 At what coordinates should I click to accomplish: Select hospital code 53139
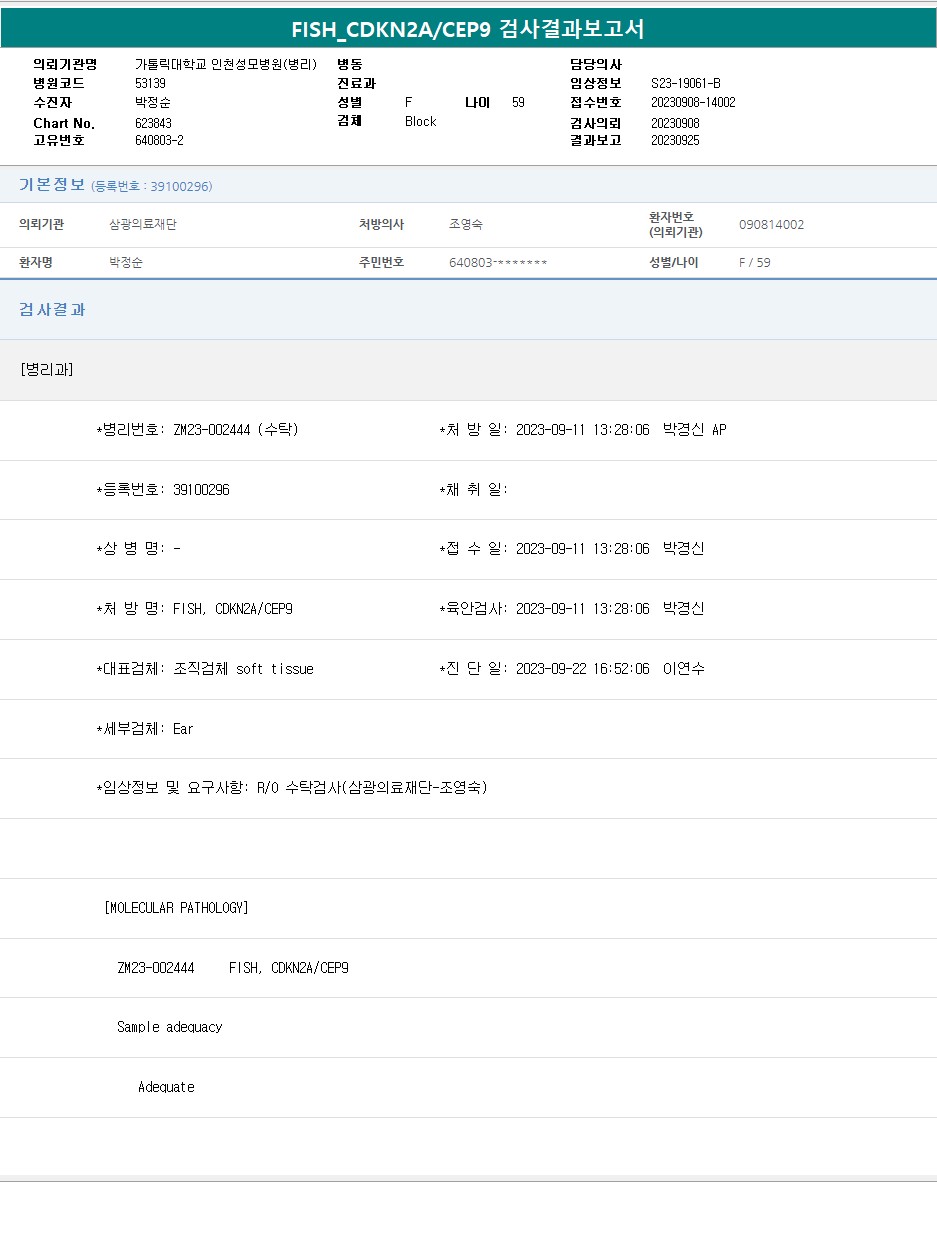150,84
